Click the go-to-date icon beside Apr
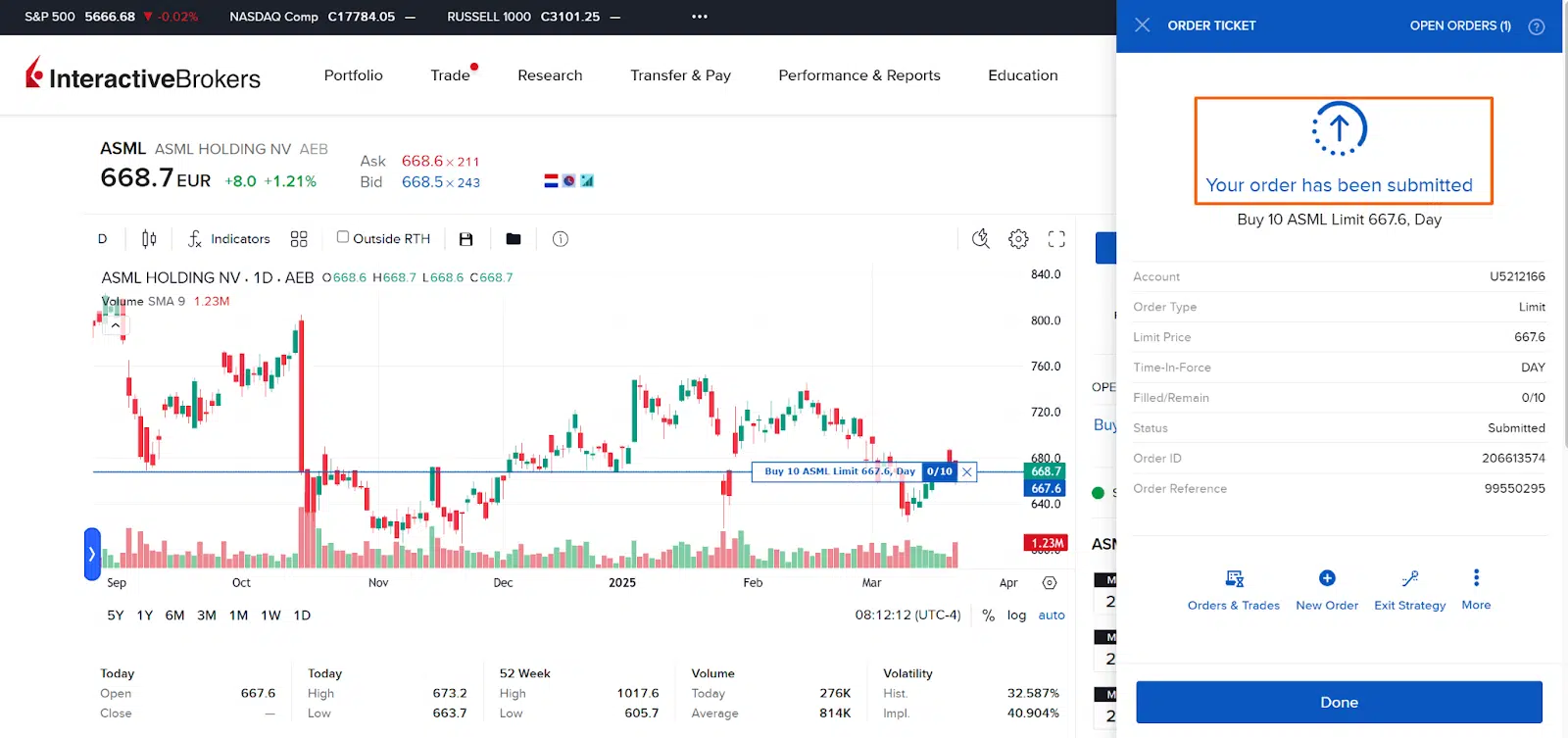The height and width of the screenshot is (738, 1568). pyautogui.click(x=1050, y=582)
